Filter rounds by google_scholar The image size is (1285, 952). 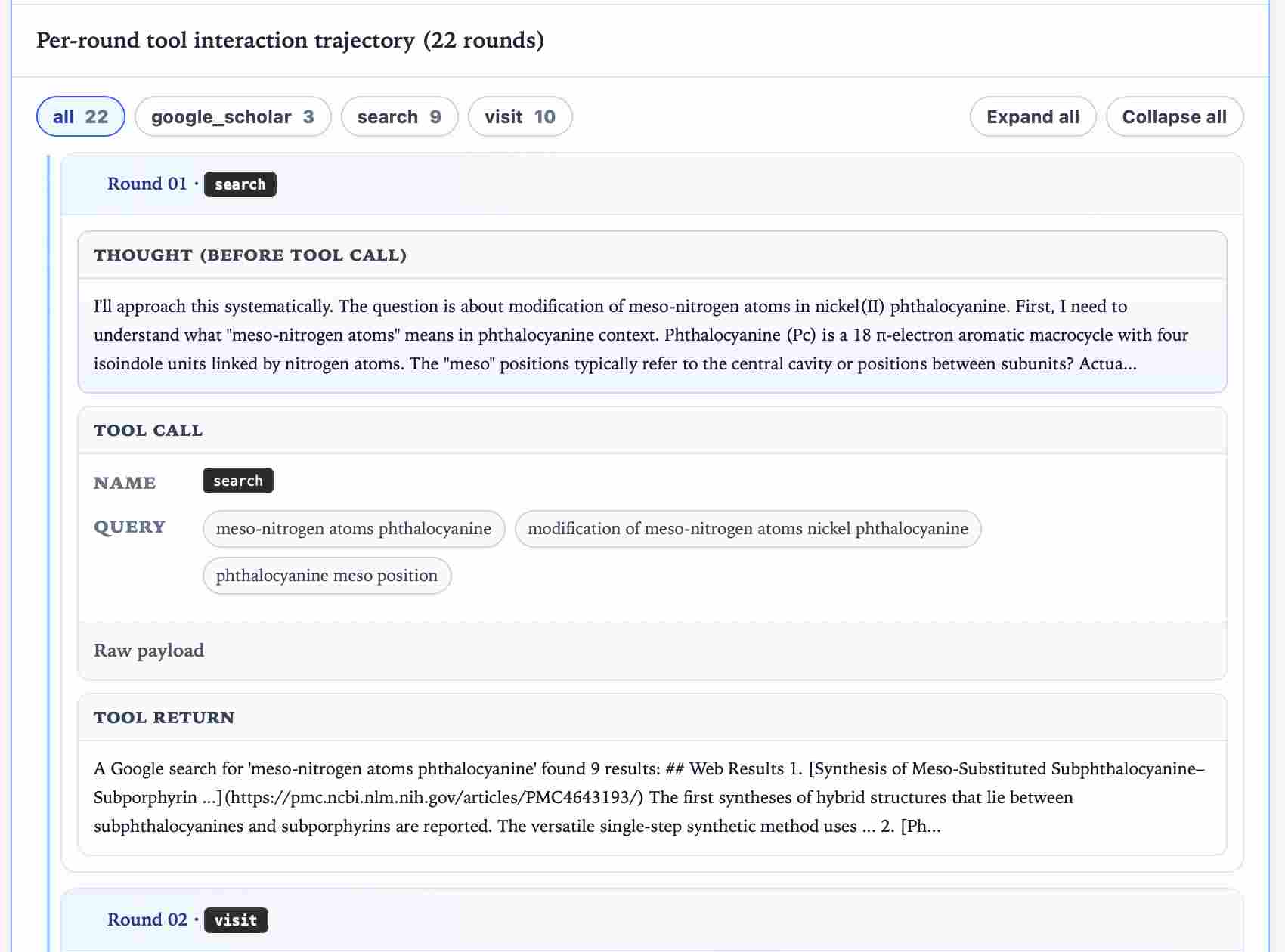click(x=233, y=116)
